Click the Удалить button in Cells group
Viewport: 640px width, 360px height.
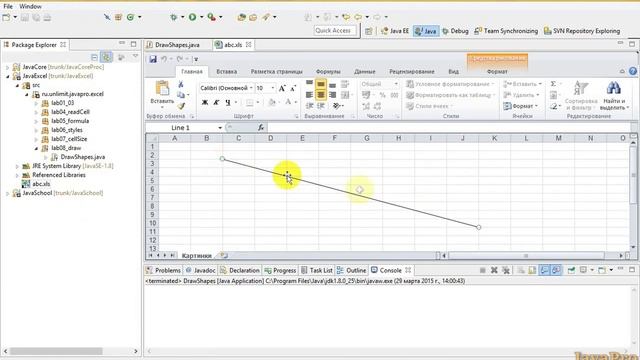coord(521,95)
